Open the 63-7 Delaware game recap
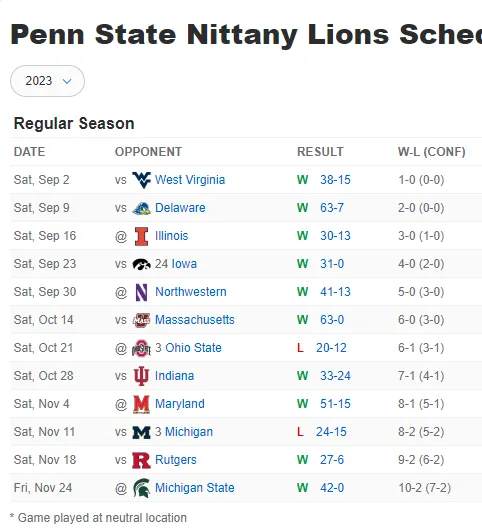The width and height of the screenshot is (482, 531). tap(332, 208)
